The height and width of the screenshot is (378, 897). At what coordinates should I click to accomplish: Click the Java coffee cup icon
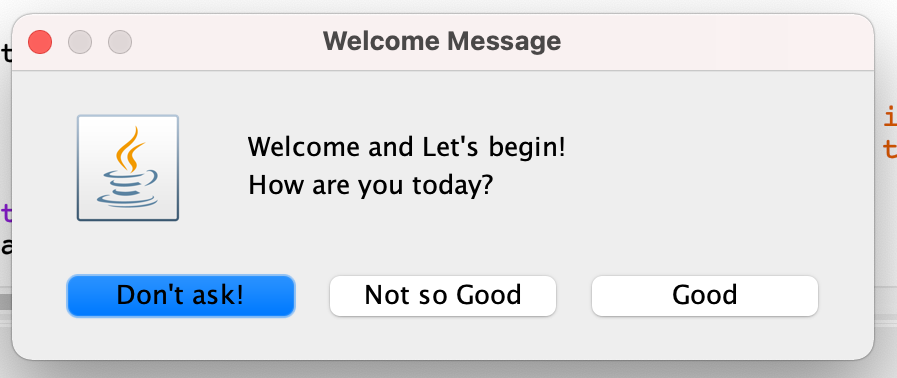coord(128,168)
